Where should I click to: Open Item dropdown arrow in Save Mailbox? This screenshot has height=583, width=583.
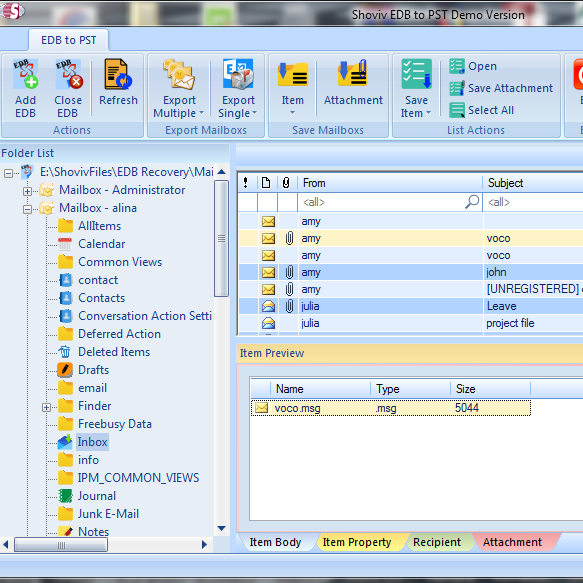292,113
